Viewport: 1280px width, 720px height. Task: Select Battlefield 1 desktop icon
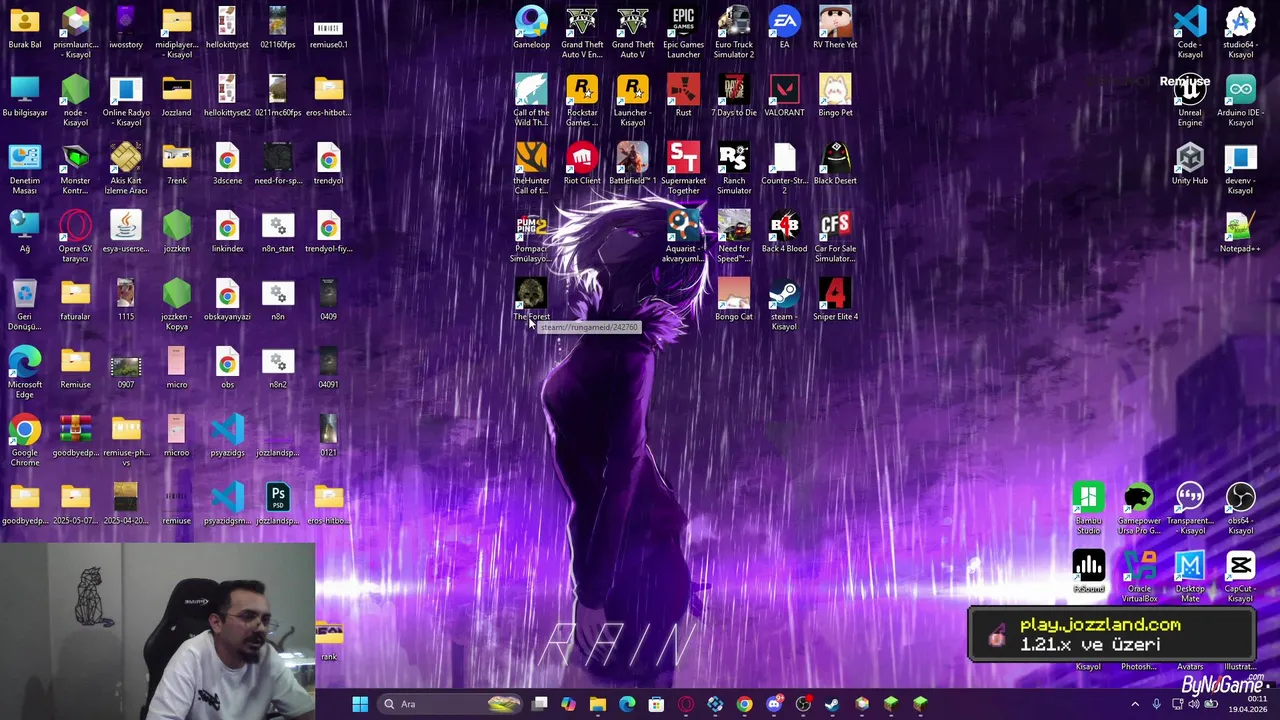pyautogui.click(x=632, y=164)
